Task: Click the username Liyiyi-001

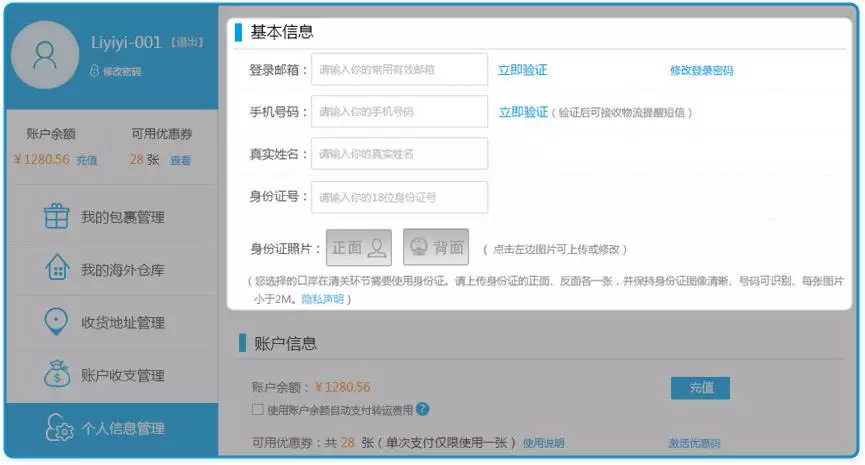Action: pyautogui.click(x=126, y=42)
